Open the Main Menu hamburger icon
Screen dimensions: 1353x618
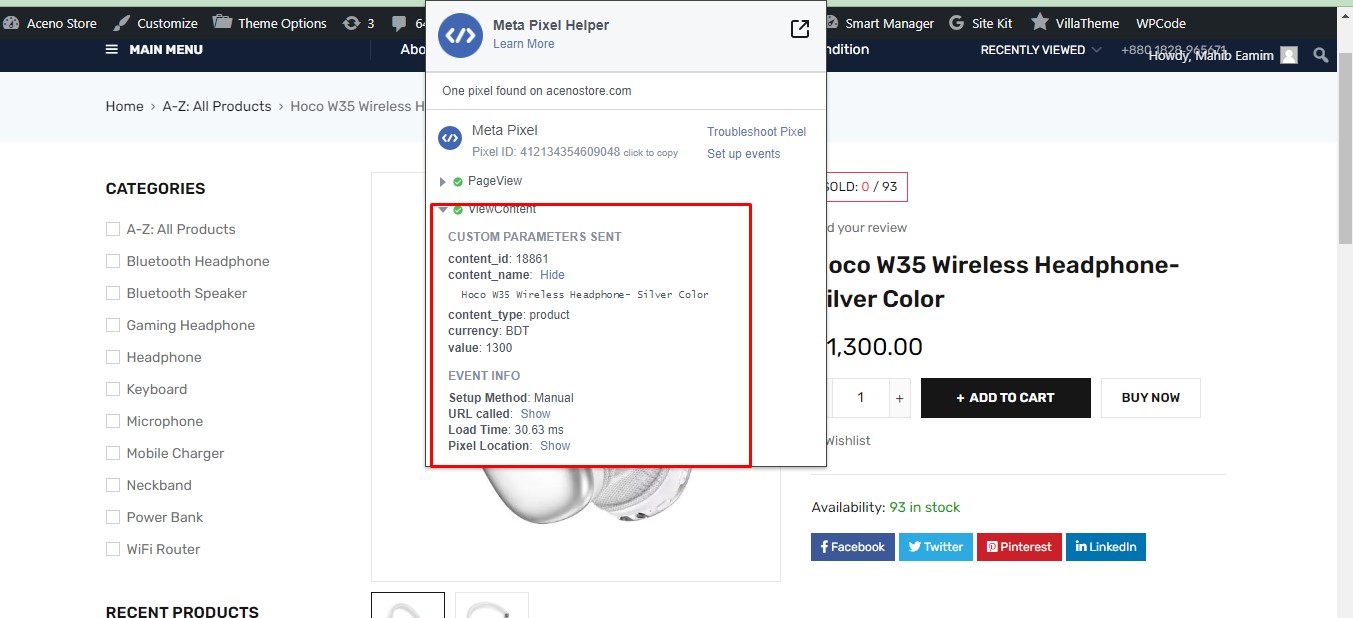pyautogui.click(x=111, y=50)
